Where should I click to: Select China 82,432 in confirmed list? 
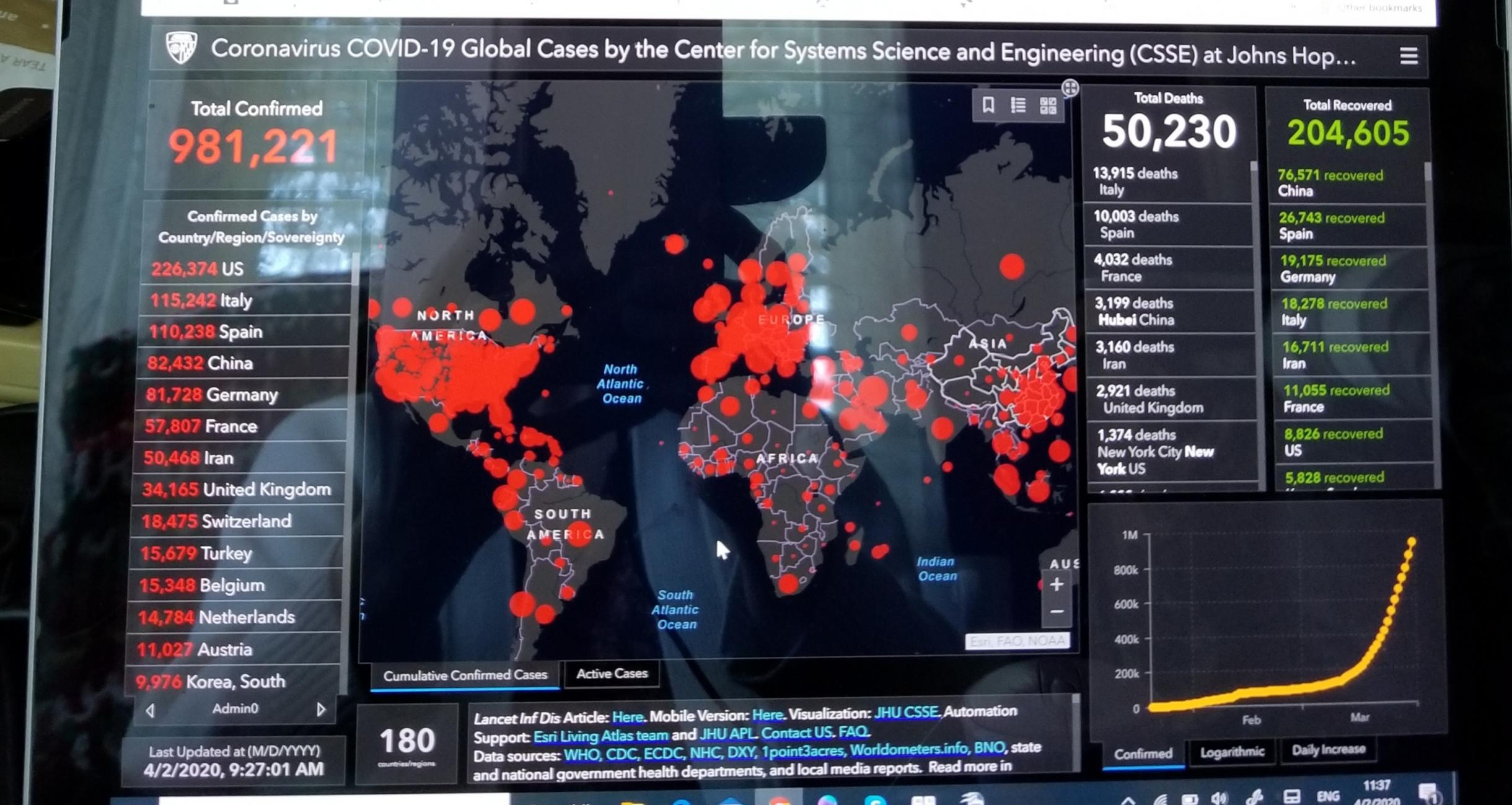[x=243, y=363]
